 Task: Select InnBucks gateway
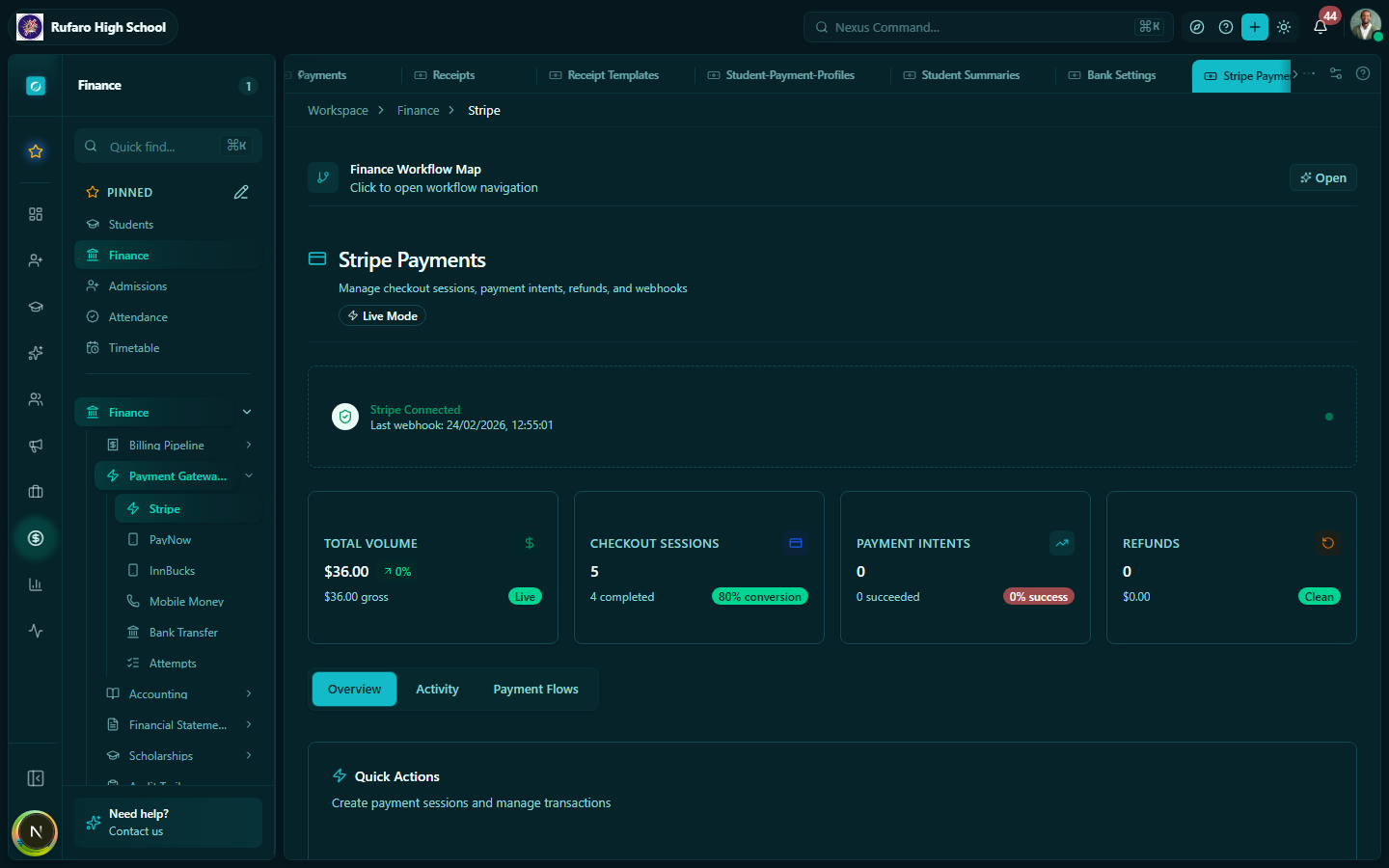(x=188, y=571)
